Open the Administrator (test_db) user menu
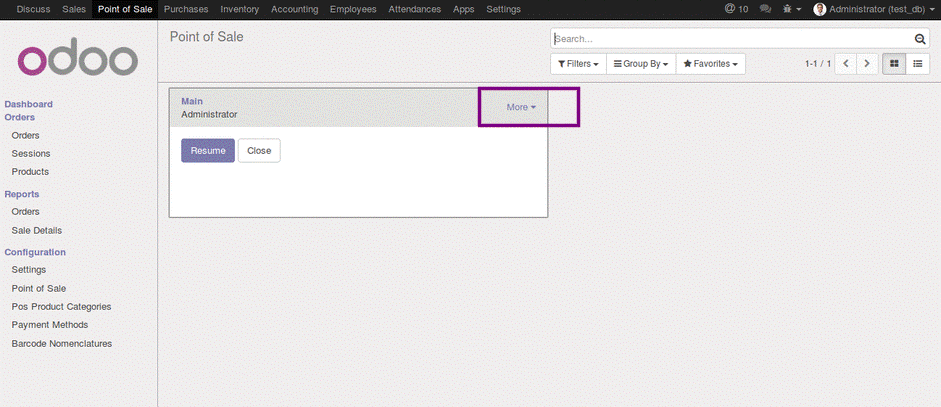The height and width of the screenshot is (407, 941). click(x=874, y=9)
